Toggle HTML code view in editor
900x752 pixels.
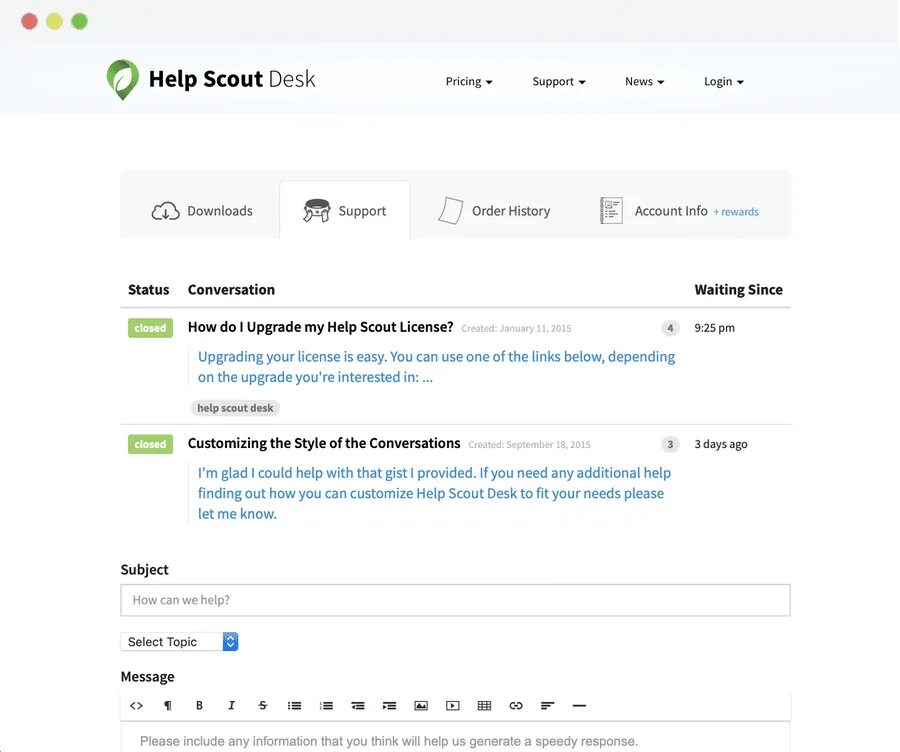pos(137,706)
